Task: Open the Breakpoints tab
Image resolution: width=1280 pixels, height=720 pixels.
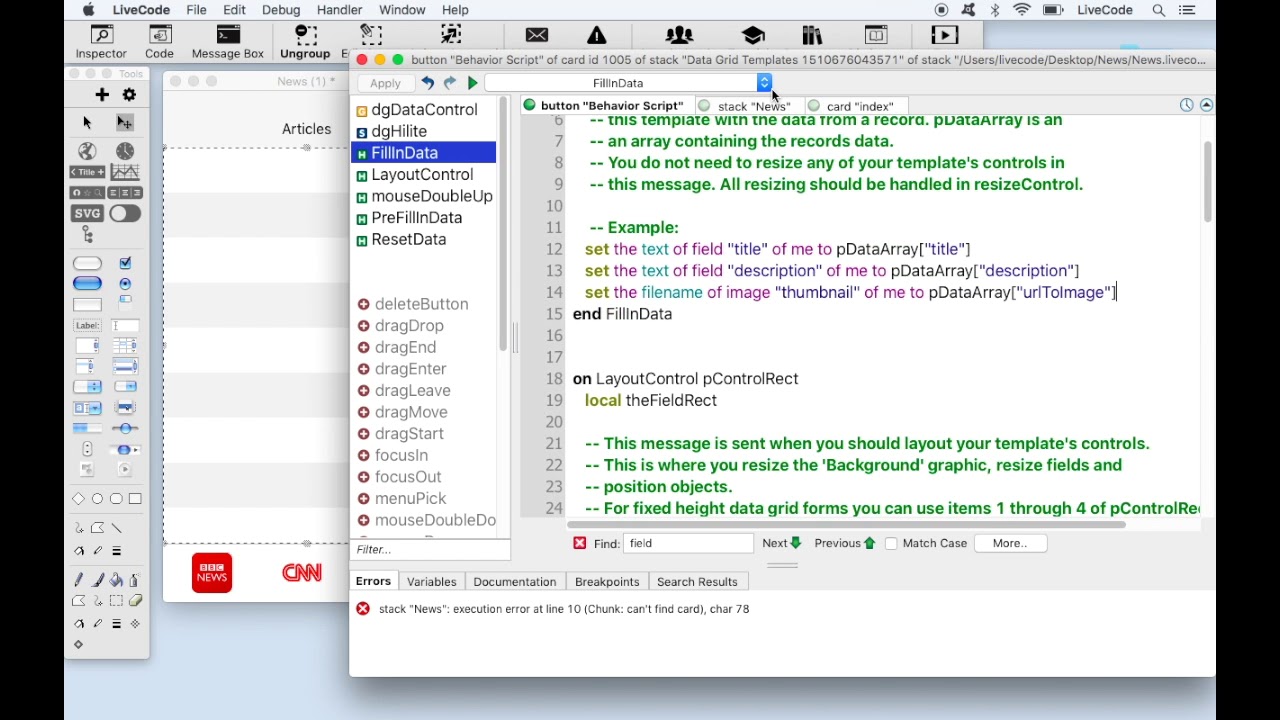Action: tap(607, 582)
